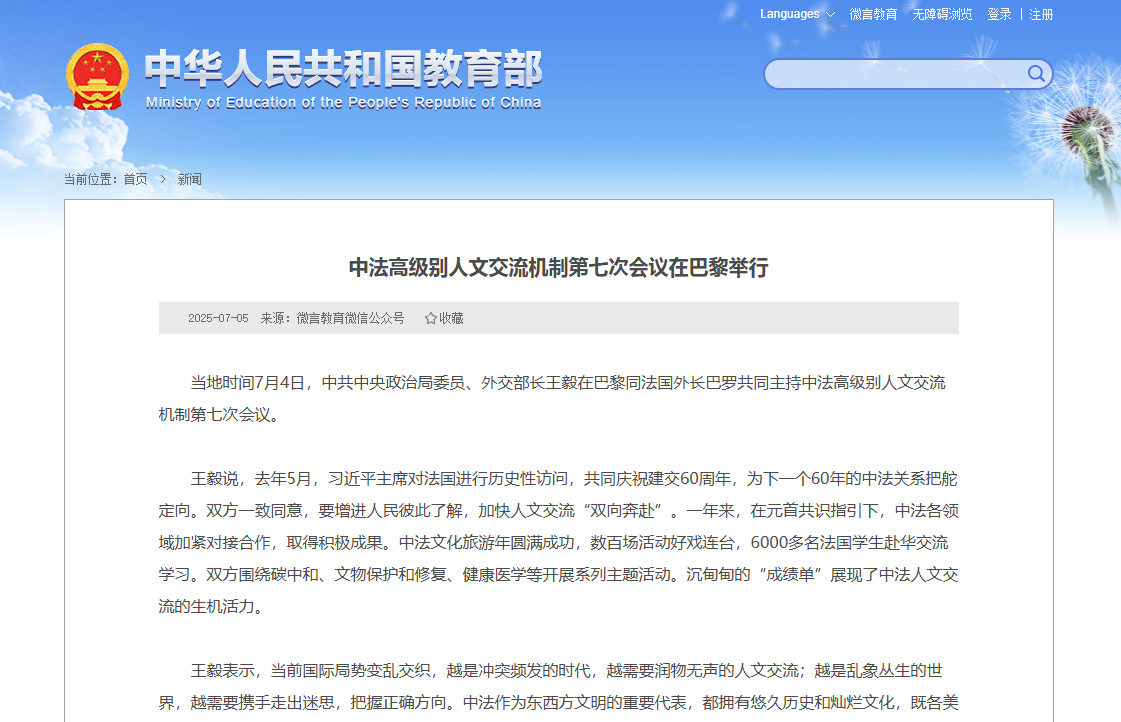Click the star icon beside 收藏
Image resolution: width=1121 pixels, height=722 pixels.
(x=430, y=318)
